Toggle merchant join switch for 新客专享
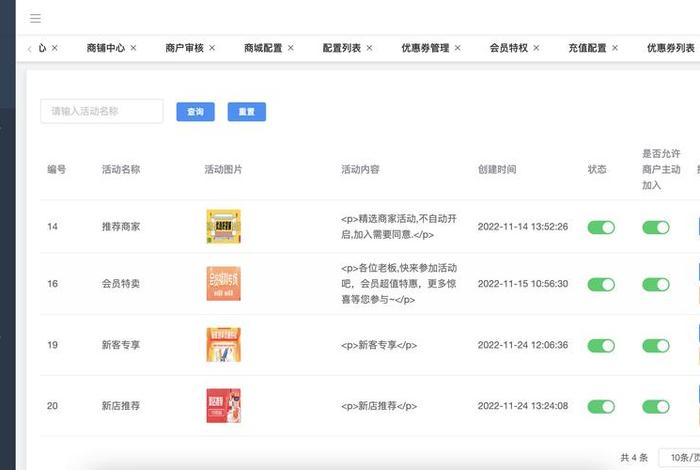The image size is (700, 470). 656,345
